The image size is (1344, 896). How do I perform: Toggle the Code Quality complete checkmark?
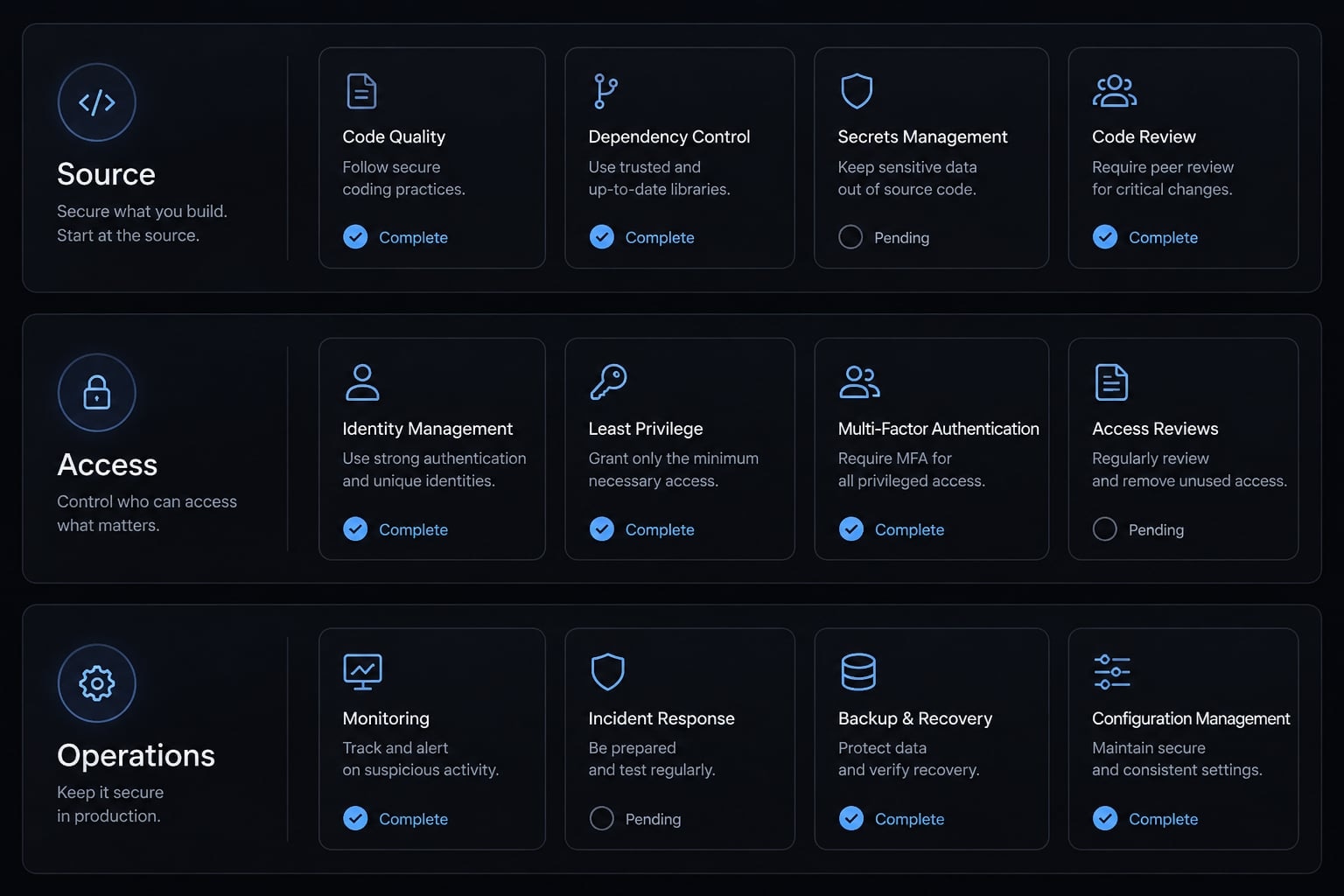click(x=355, y=237)
